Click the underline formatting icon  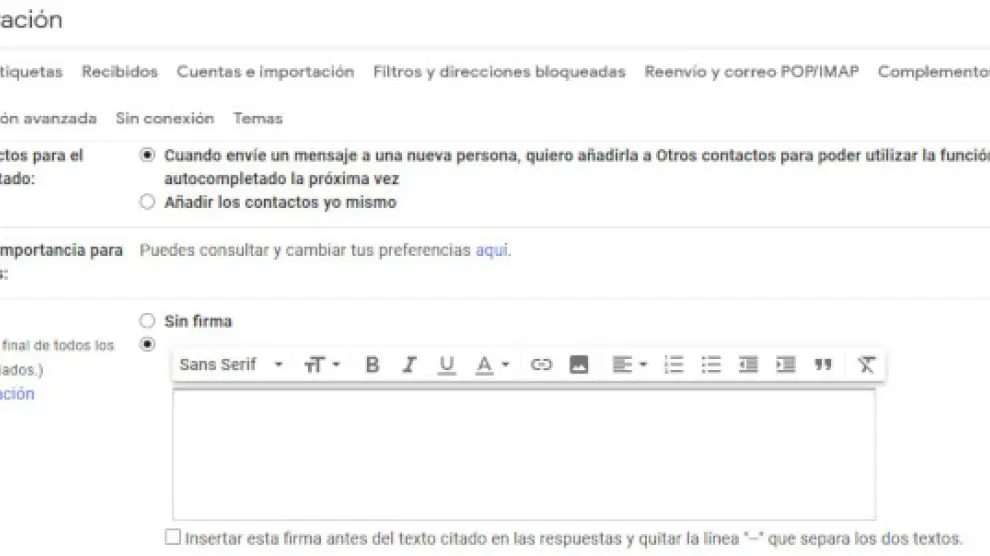click(446, 365)
